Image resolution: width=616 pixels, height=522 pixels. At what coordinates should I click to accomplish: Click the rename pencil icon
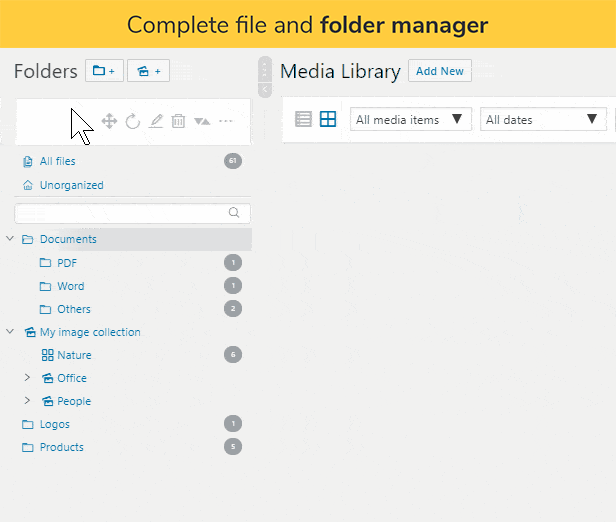tap(156, 121)
